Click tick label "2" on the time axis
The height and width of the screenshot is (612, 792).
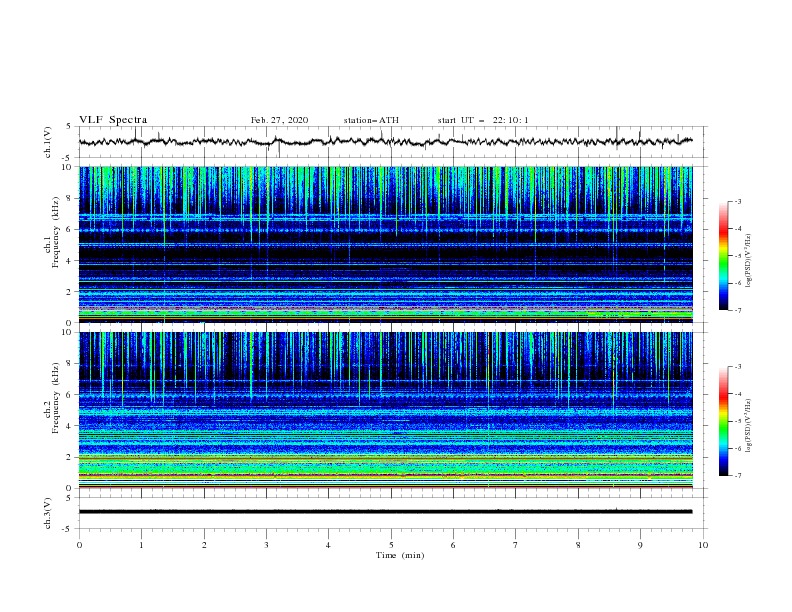(204, 545)
